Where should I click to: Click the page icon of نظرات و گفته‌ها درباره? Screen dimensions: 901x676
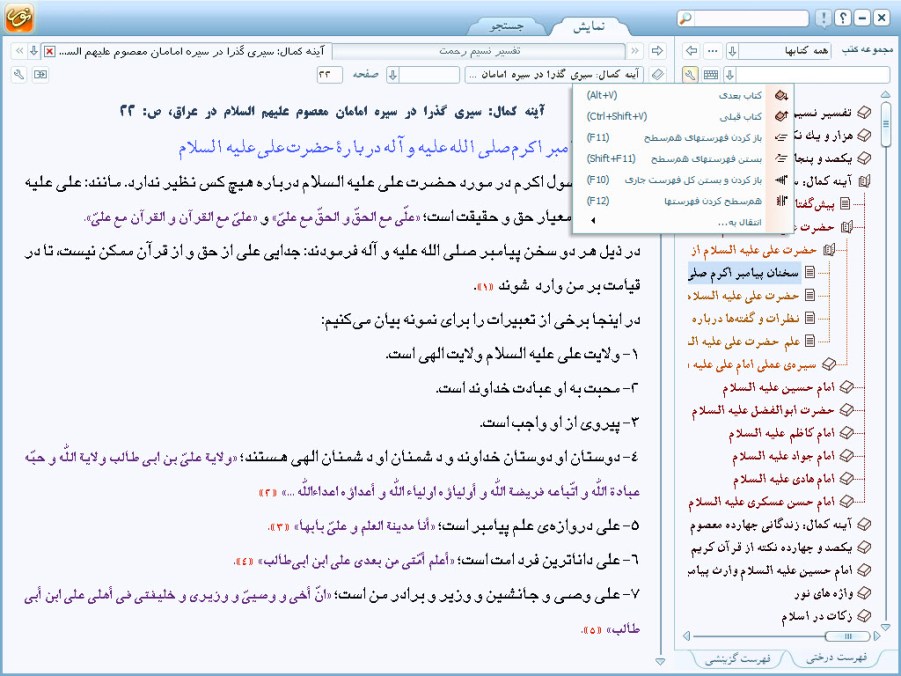click(x=810, y=318)
